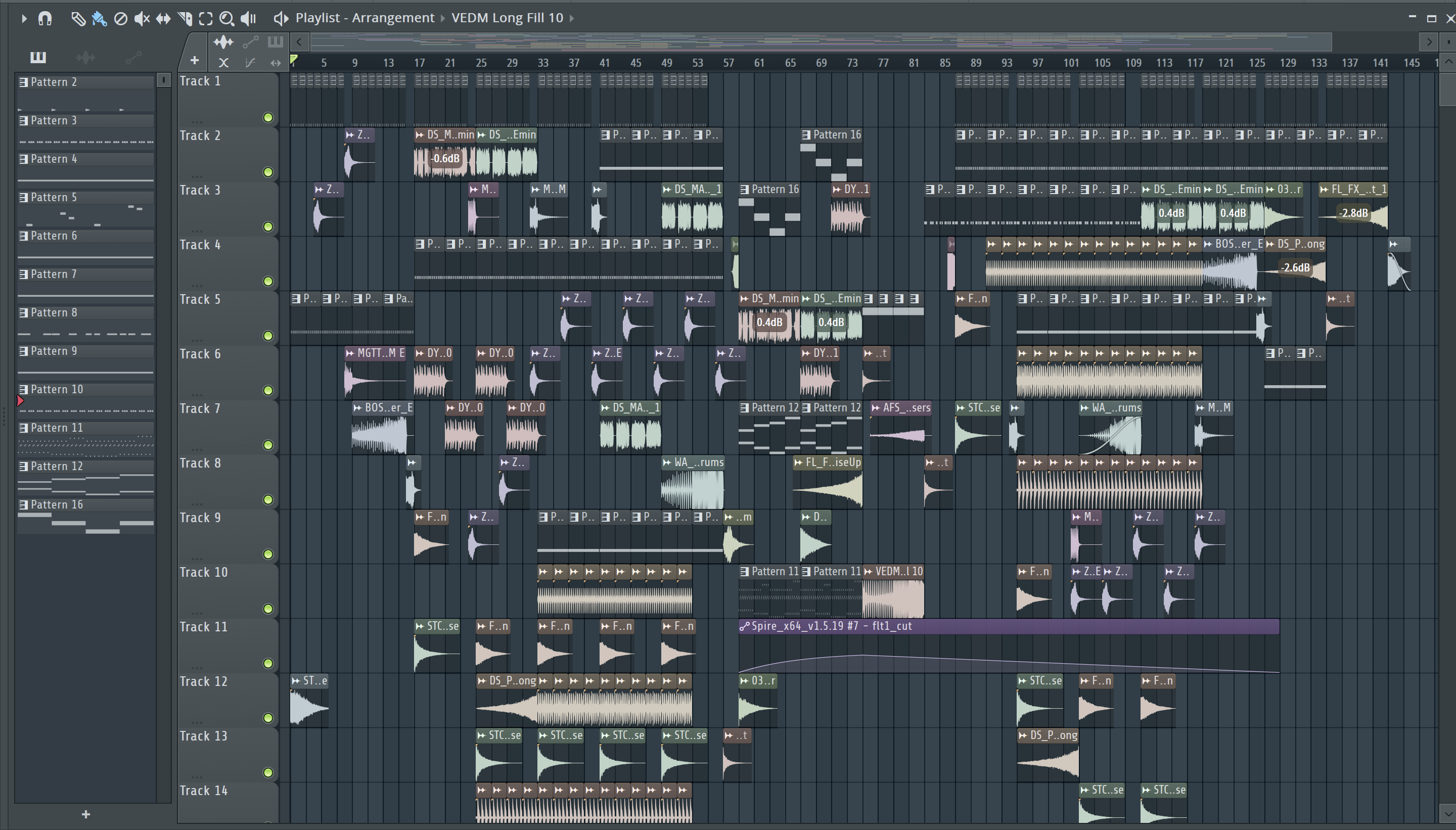Select the Slice tool
Screen dimensions: 1456x830
click(x=185, y=18)
